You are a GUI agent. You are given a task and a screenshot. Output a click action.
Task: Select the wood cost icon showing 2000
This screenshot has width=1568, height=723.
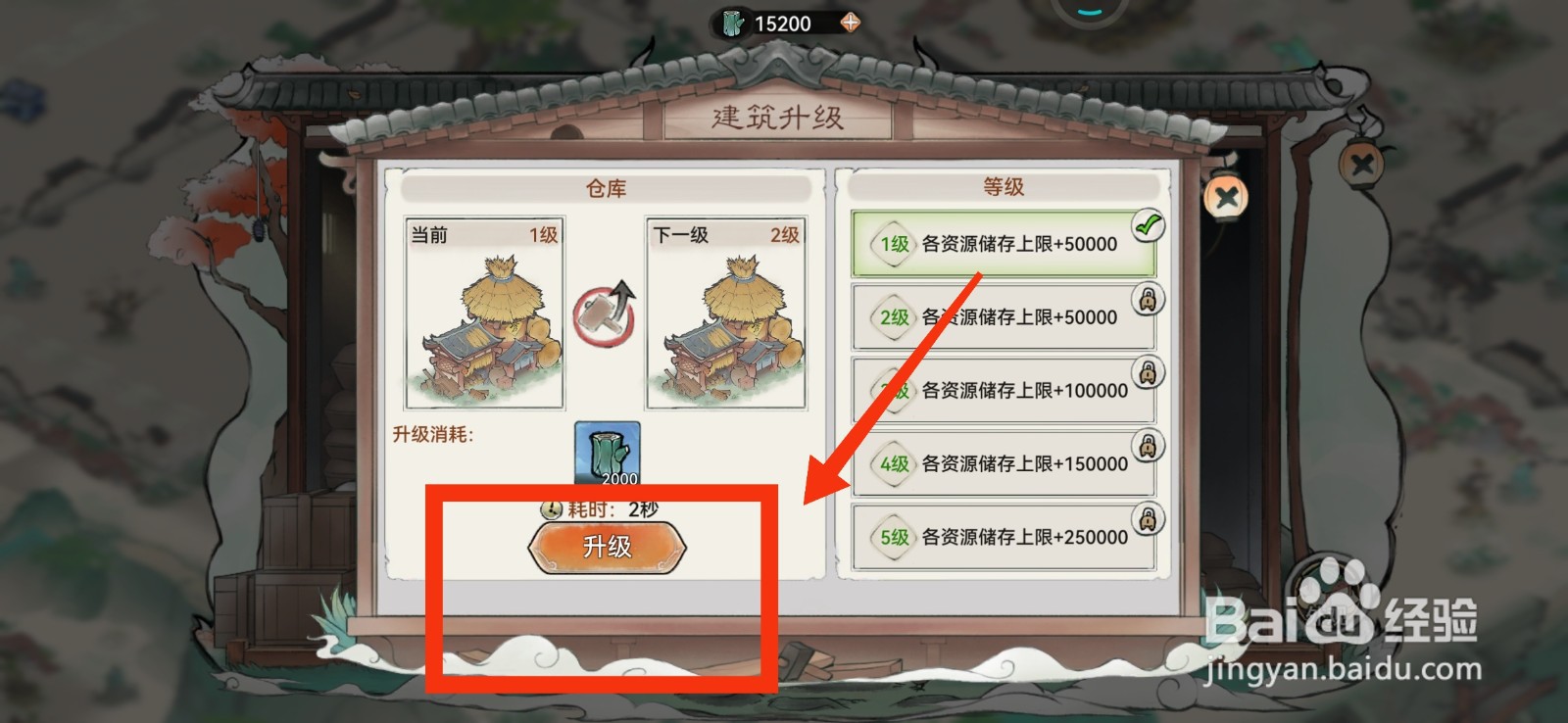[607, 454]
